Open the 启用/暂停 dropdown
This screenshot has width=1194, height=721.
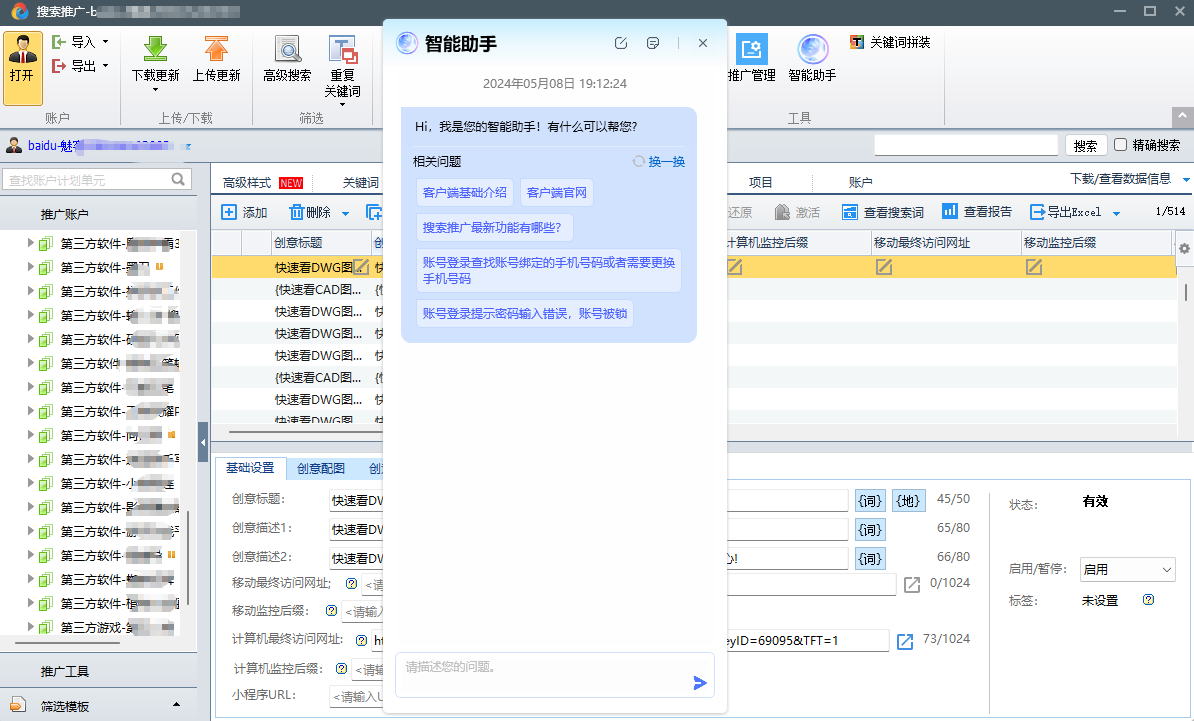tap(1127, 569)
